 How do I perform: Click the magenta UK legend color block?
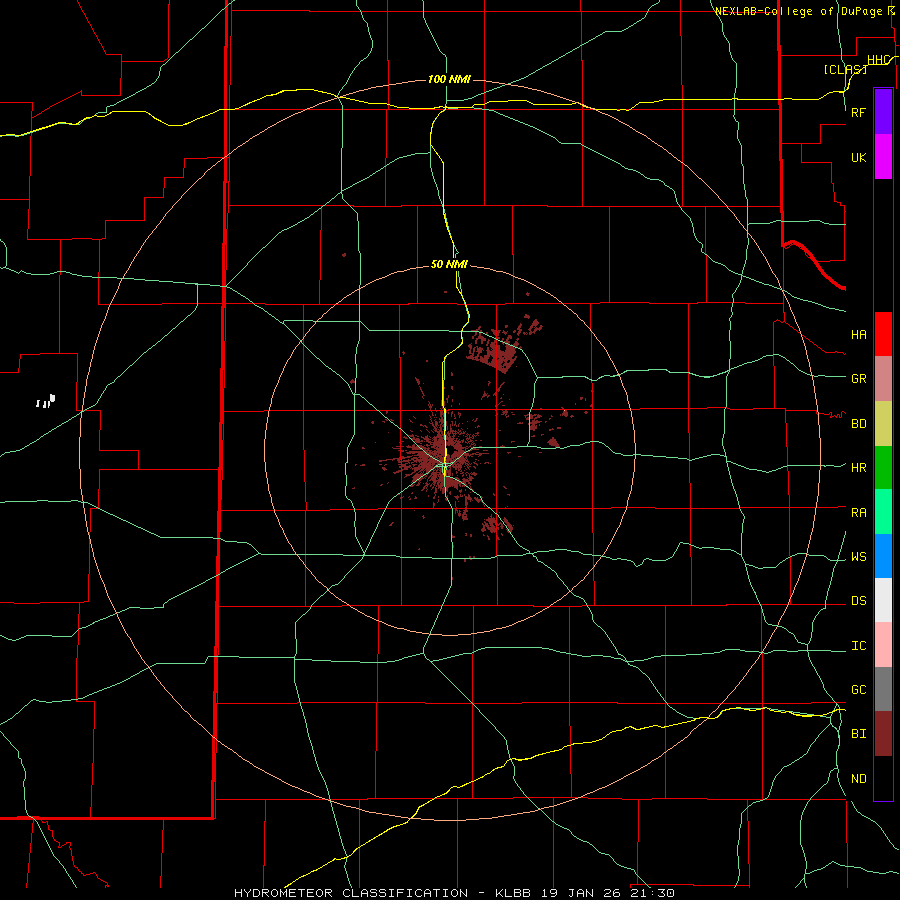(x=883, y=157)
